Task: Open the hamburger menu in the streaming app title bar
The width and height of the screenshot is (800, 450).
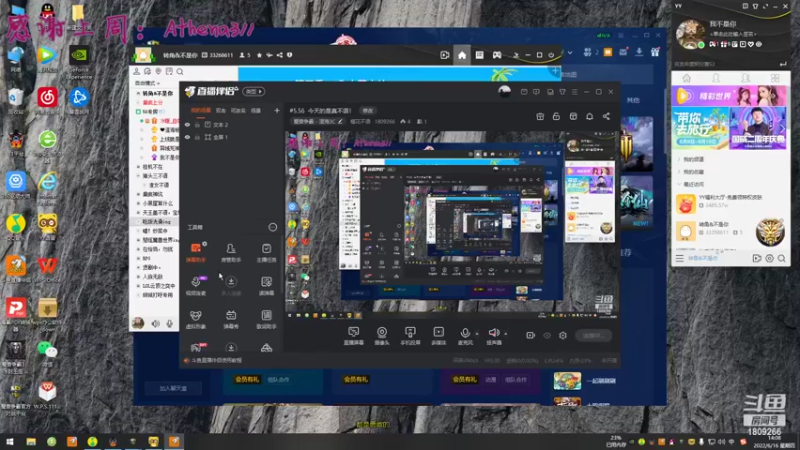Action: point(574,92)
